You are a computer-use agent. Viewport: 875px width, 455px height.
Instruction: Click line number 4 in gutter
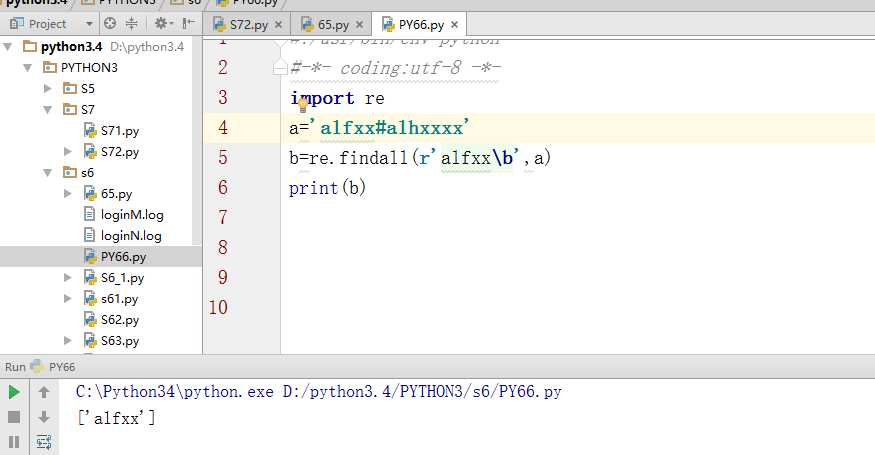223,127
